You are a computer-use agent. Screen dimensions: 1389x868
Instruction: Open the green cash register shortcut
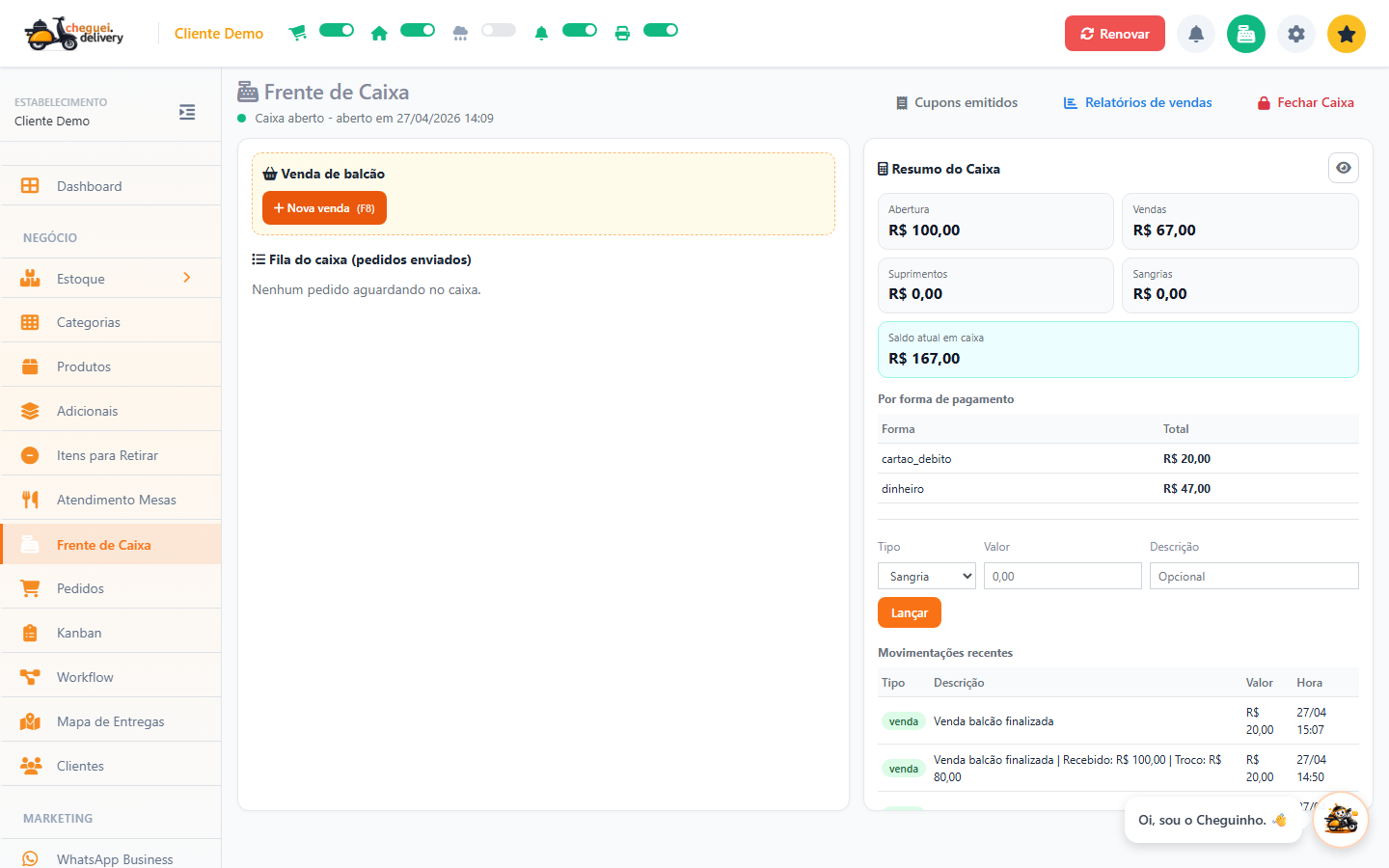pyautogui.click(x=1246, y=34)
